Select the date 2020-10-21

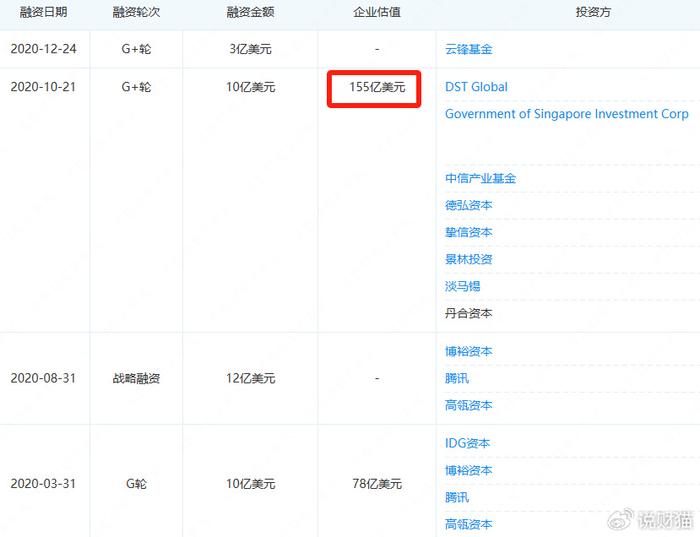[x=44, y=87]
